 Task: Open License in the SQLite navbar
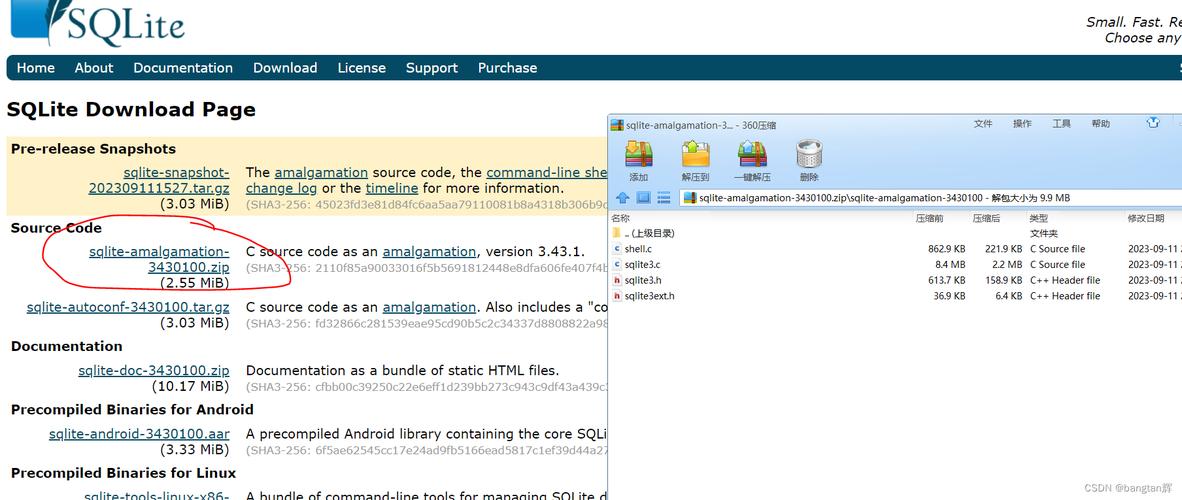[x=362, y=68]
